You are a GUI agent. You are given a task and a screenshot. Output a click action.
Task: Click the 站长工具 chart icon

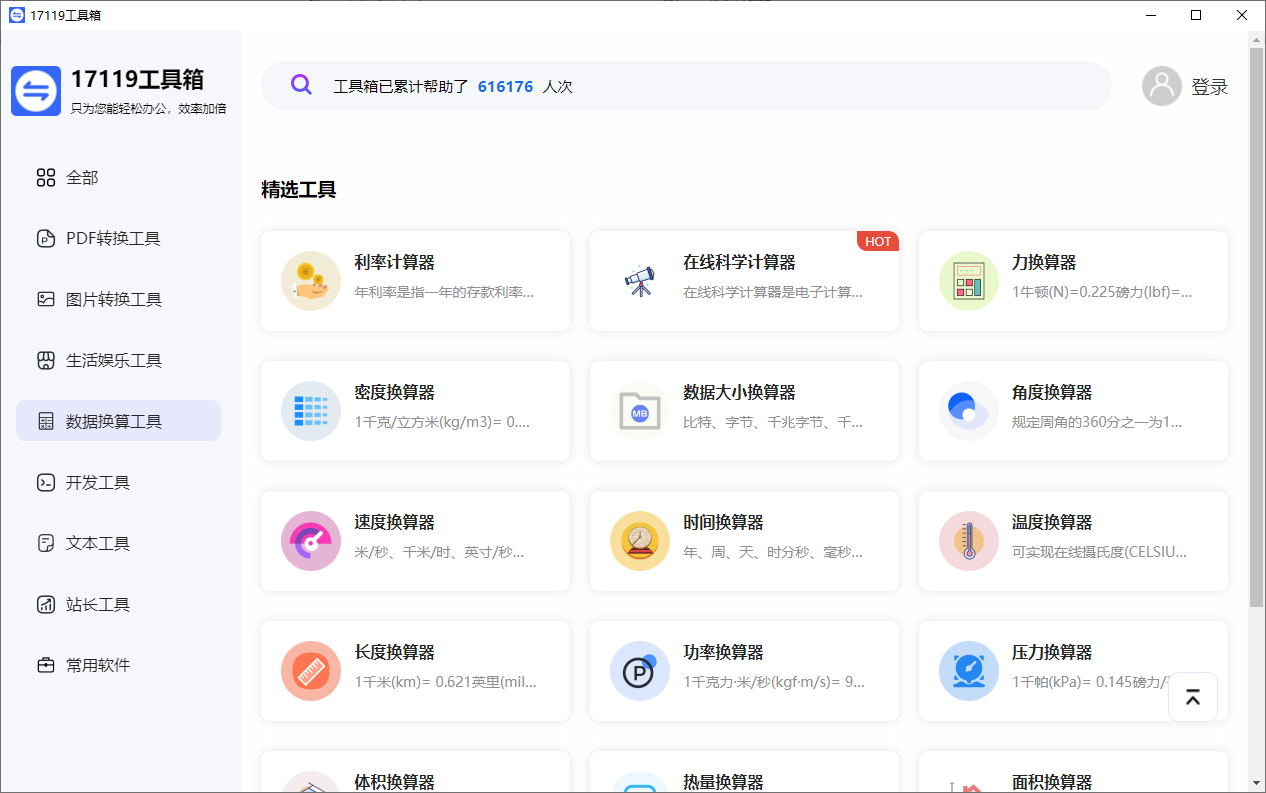[46, 604]
